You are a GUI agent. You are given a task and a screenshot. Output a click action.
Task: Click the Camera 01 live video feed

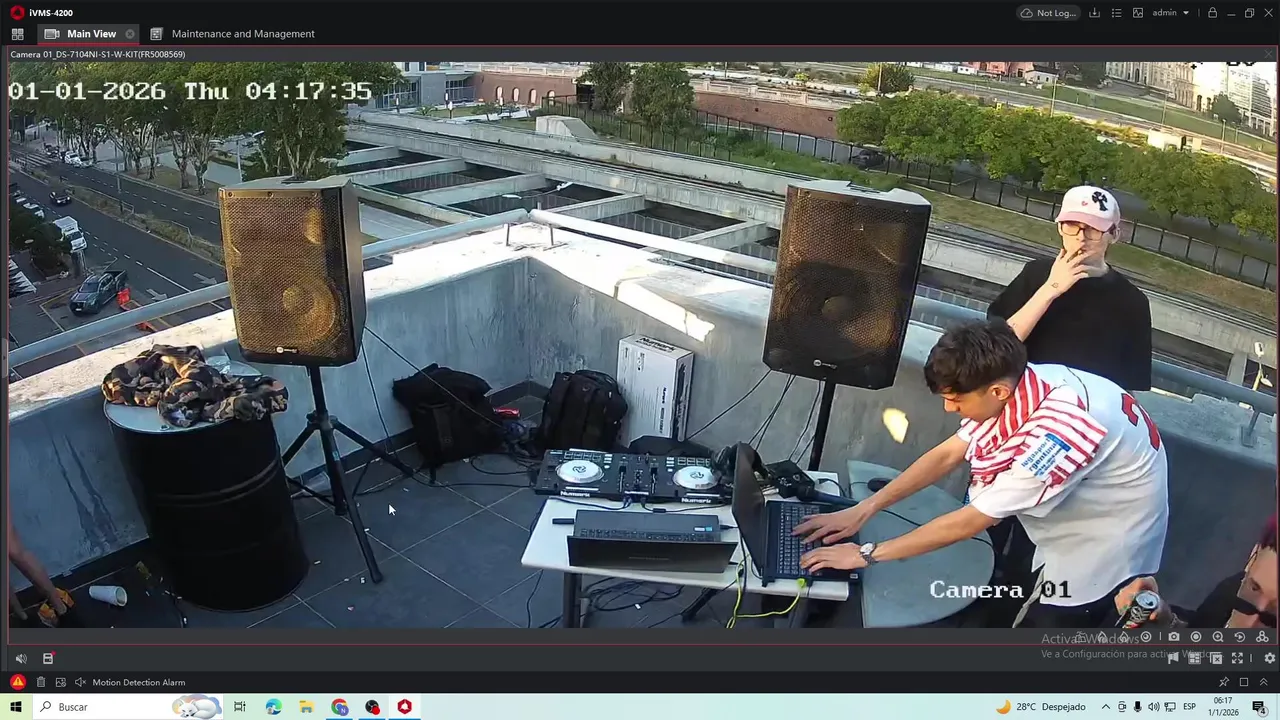[640, 345]
